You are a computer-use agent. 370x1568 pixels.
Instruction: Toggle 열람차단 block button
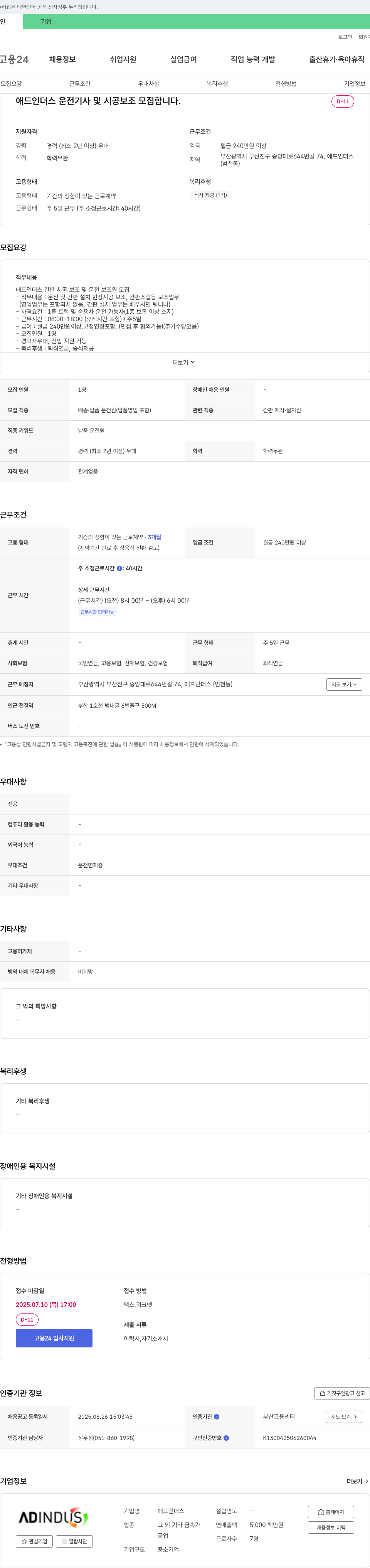tap(74, 1541)
